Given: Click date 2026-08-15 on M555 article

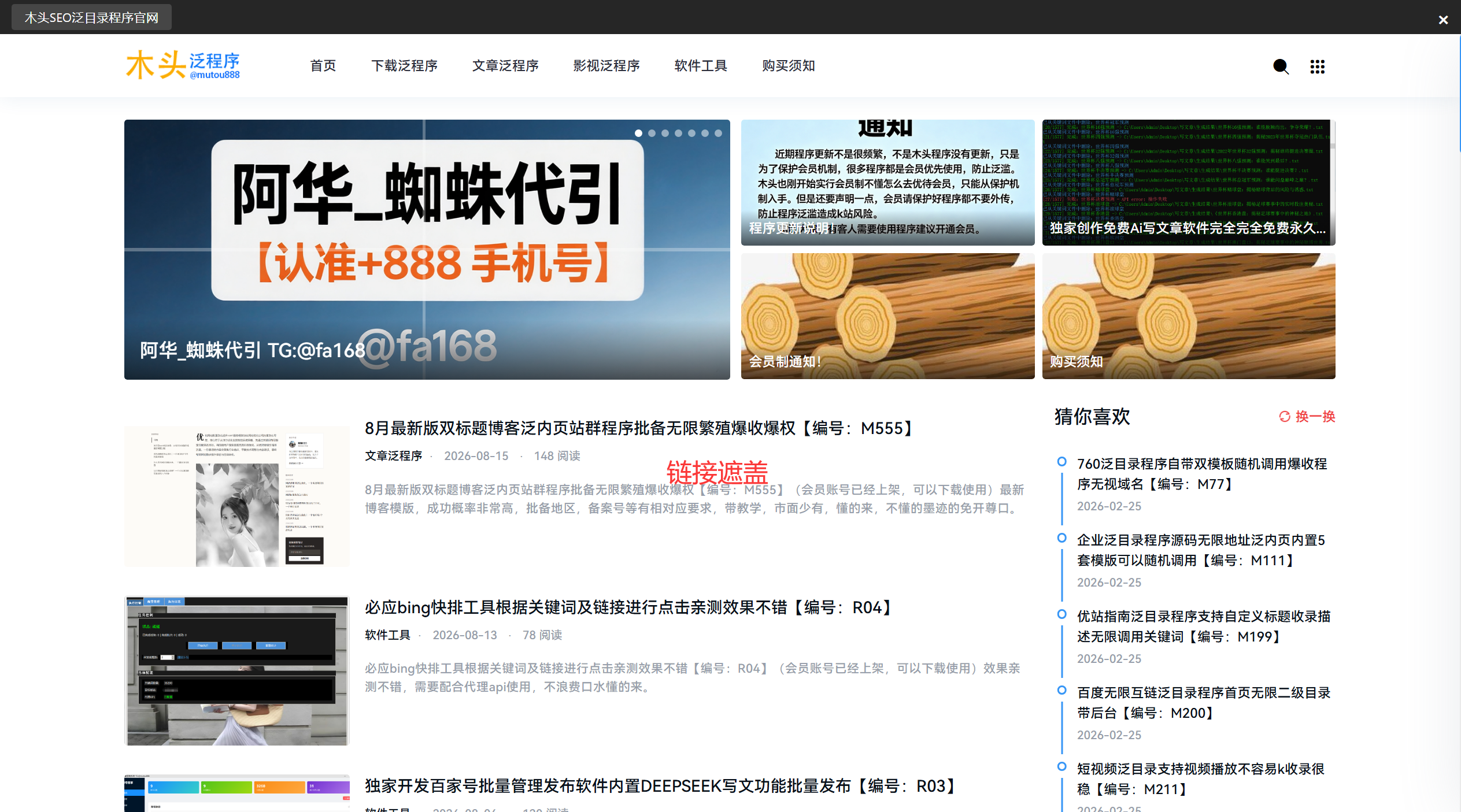Looking at the screenshot, I should 476,456.
